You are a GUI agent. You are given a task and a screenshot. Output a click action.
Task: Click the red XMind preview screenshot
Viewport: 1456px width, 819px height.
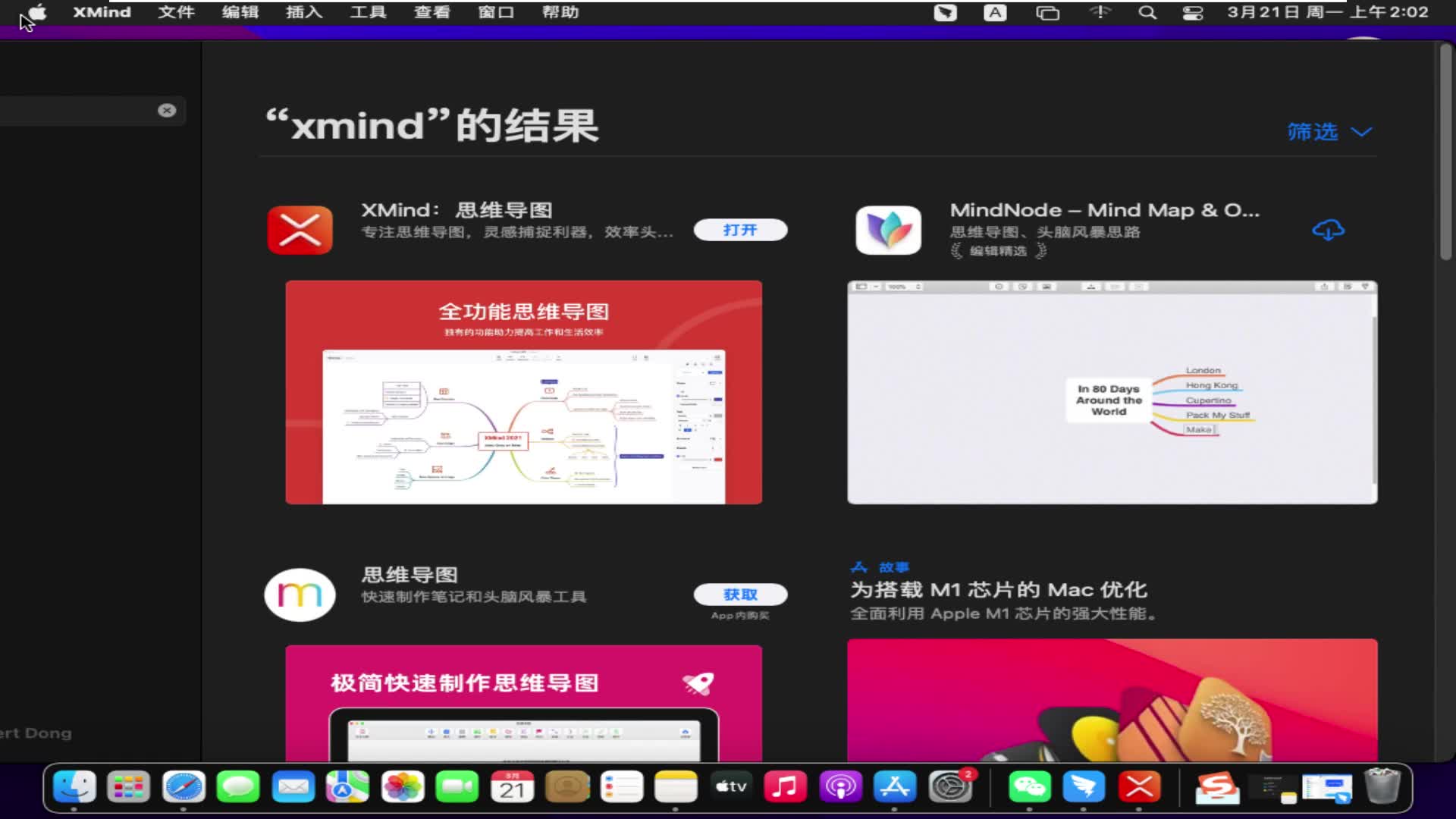[x=523, y=392]
